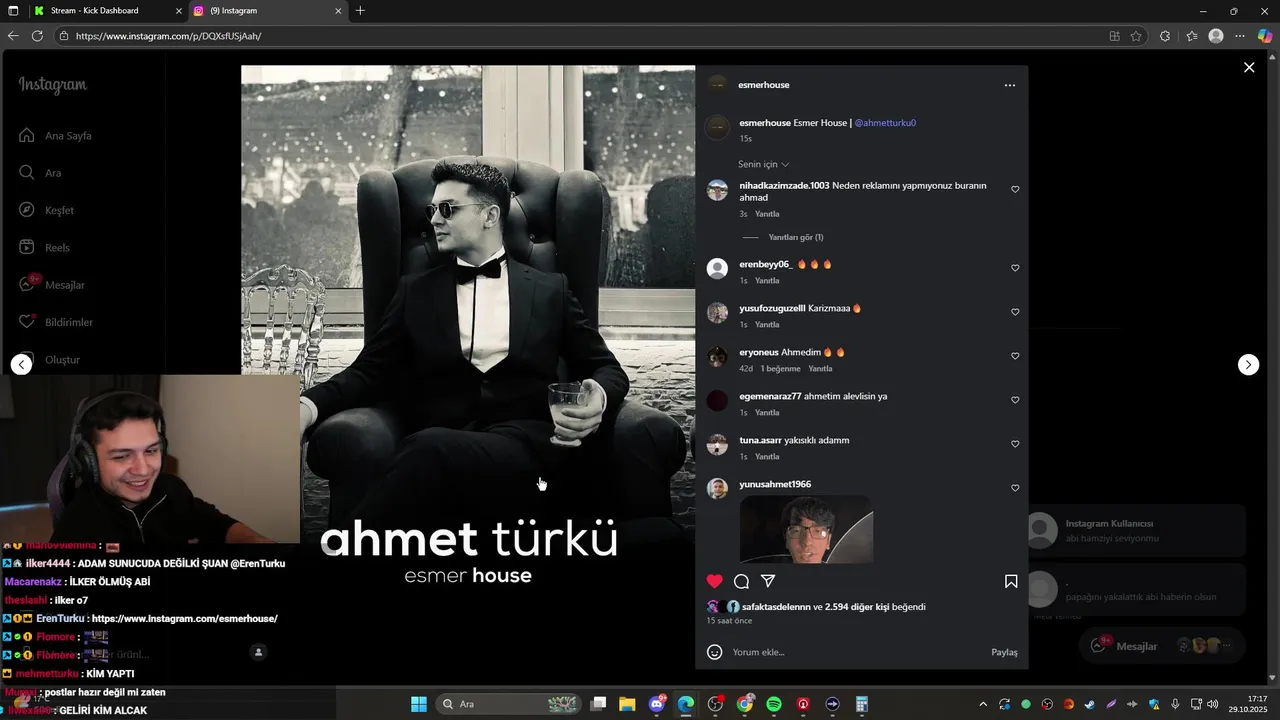Show hidden system tray icons

983,704
